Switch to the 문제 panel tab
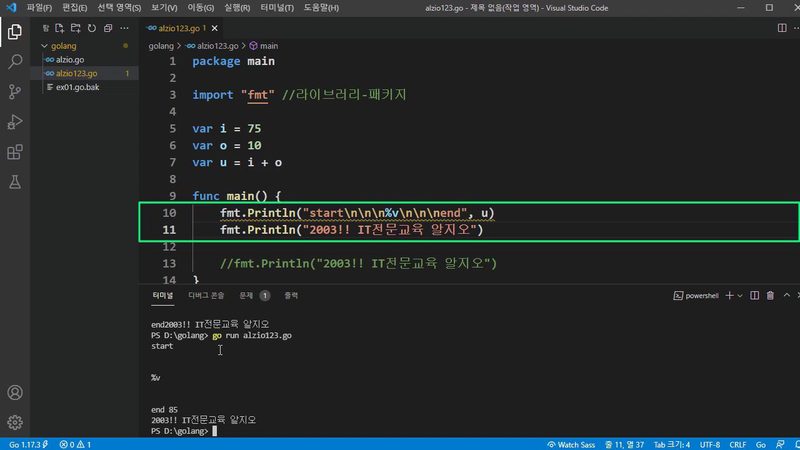Viewport: 800px width, 450px height. click(246, 295)
